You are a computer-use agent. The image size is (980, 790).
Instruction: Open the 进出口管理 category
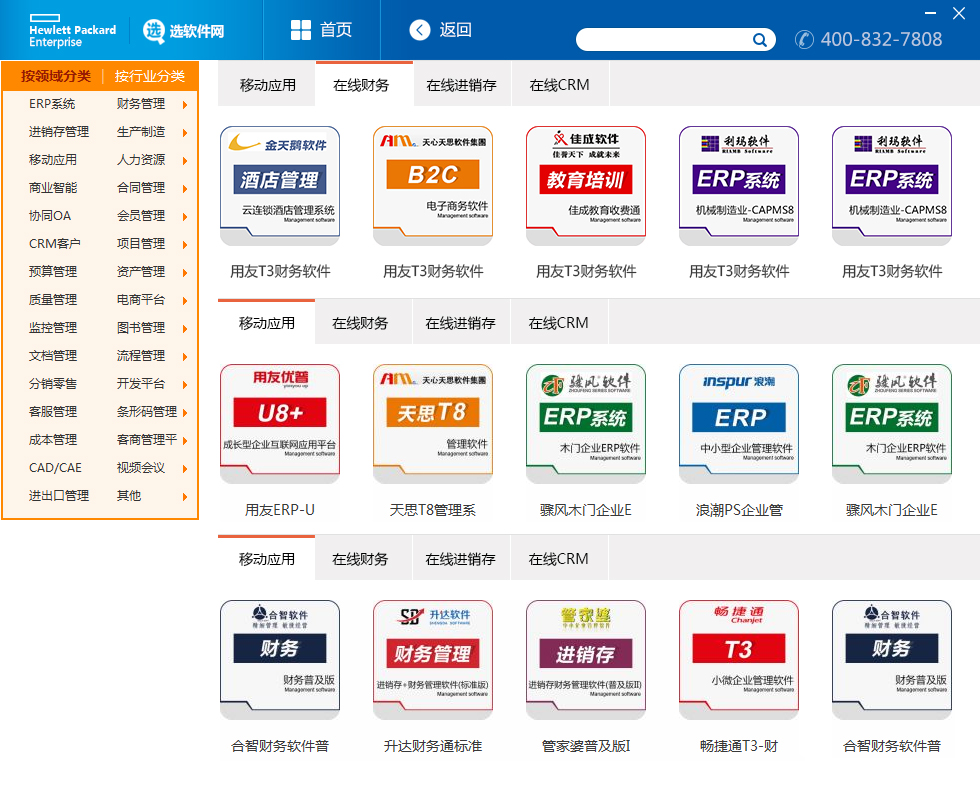(x=59, y=496)
